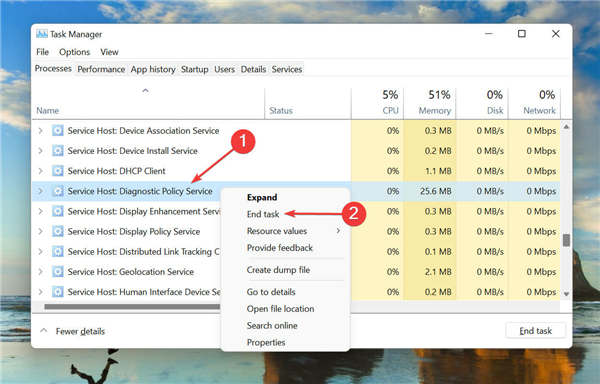
Task: Click gear icon of Distributed Link Tracking row
Action: [x=58, y=252]
